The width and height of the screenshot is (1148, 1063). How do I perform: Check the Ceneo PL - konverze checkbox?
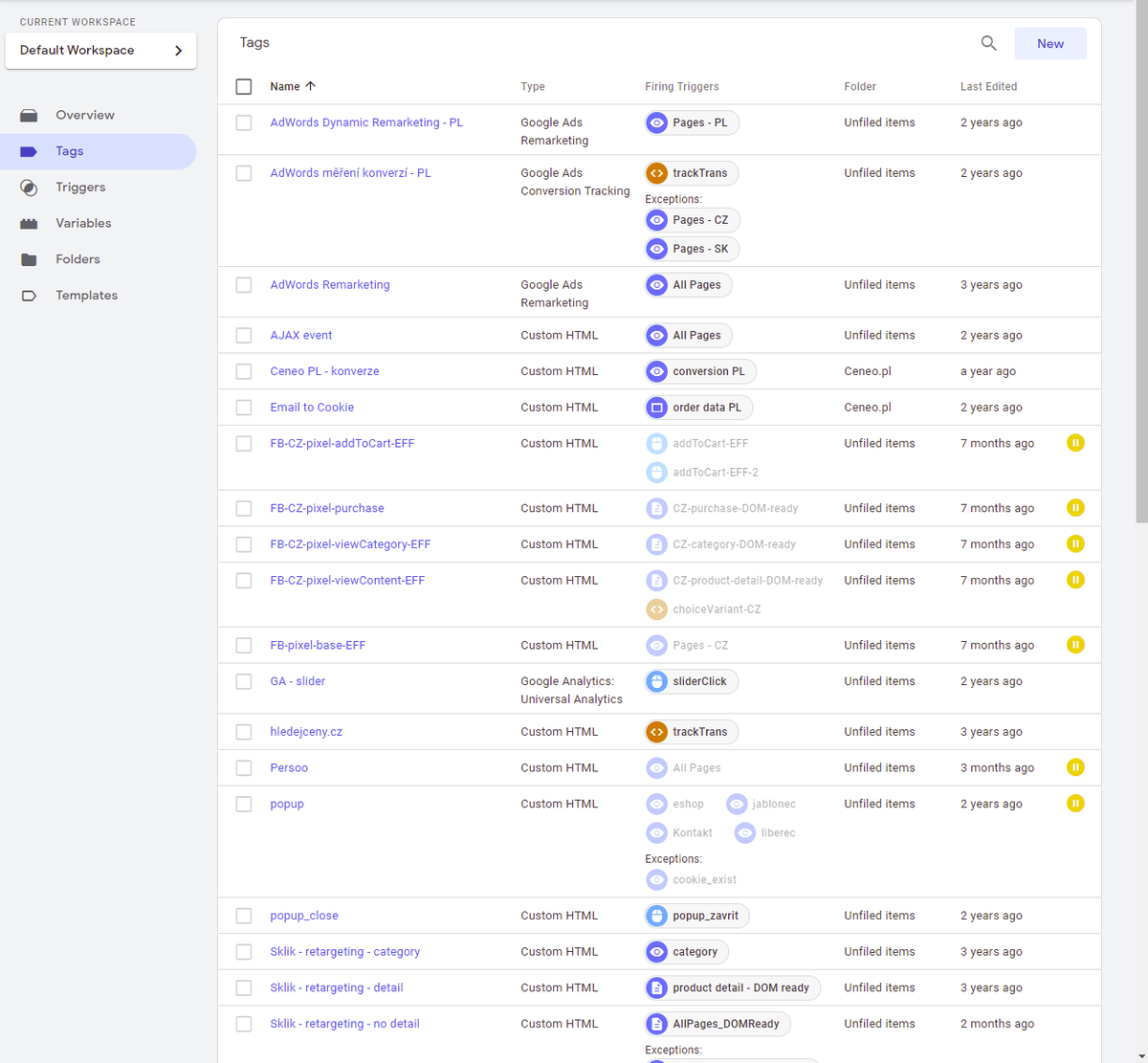click(244, 371)
